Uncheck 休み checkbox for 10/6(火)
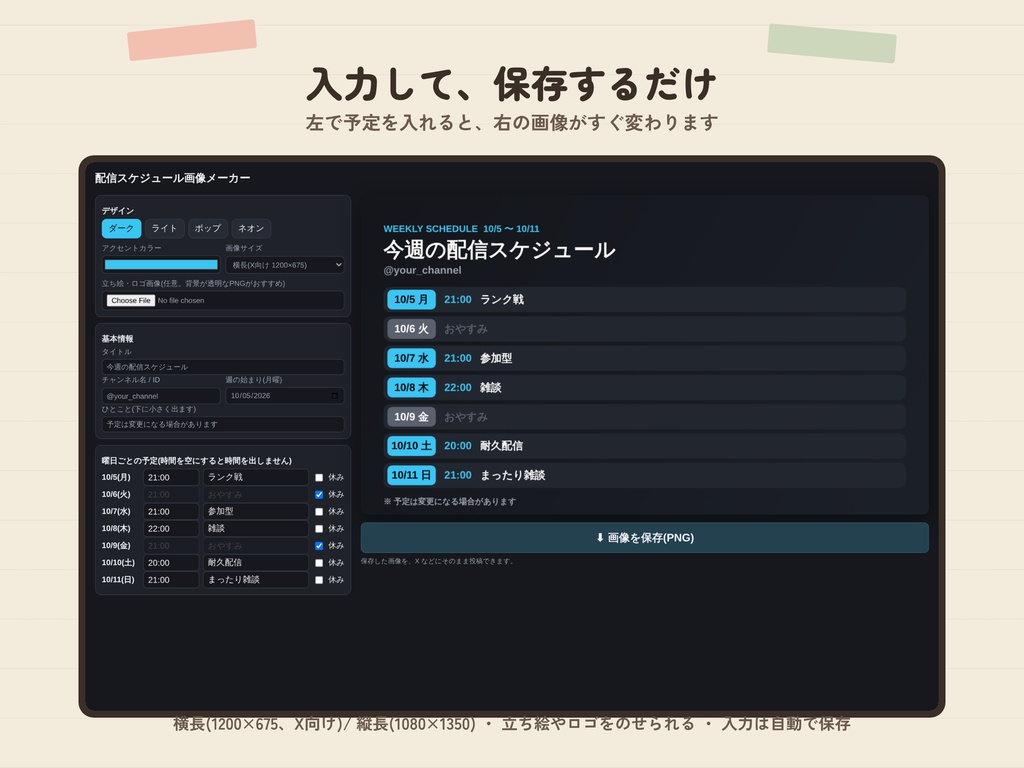The image size is (1024, 768). (319, 494)
